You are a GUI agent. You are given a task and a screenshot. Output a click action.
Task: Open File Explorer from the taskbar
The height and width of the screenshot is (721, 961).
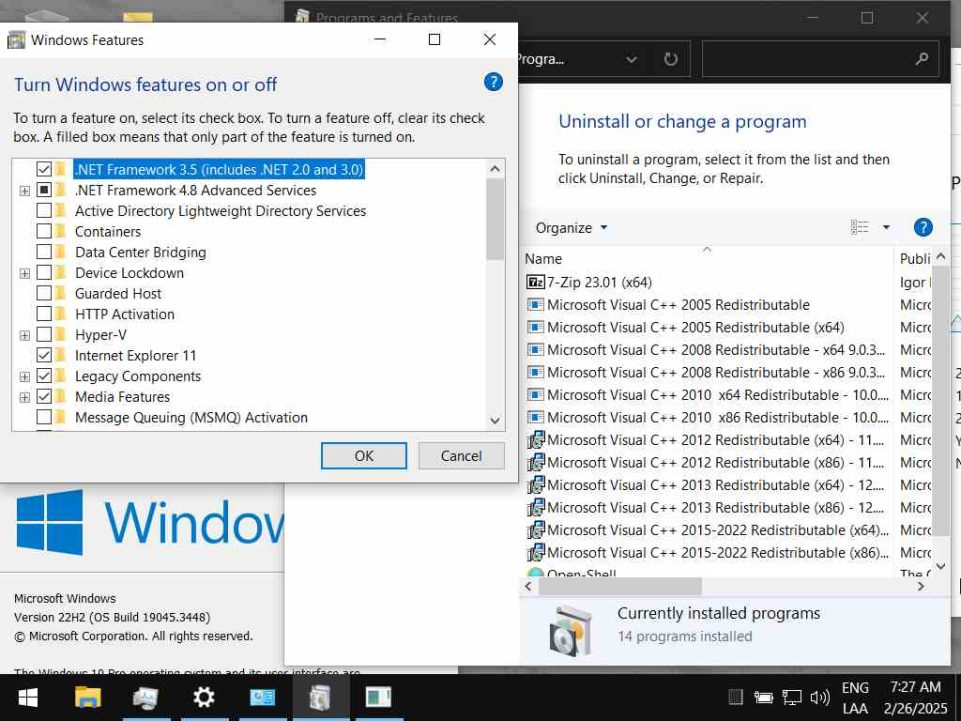pyautogui.click(x=88, y=697)
